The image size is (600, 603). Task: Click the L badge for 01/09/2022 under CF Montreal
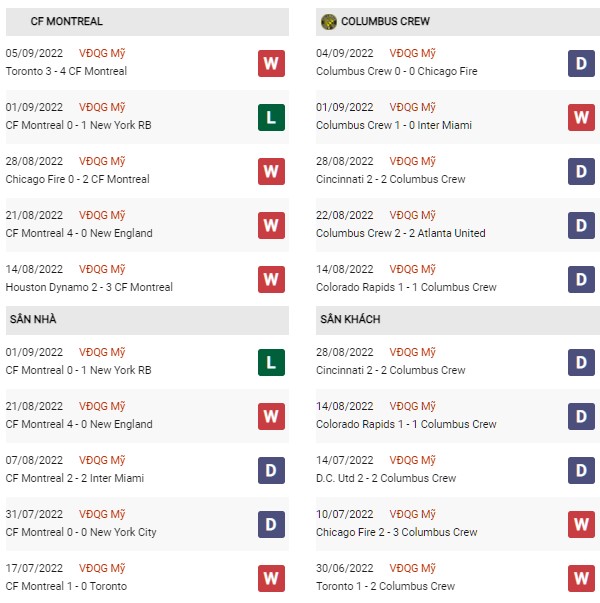click(x=271, y=117)
